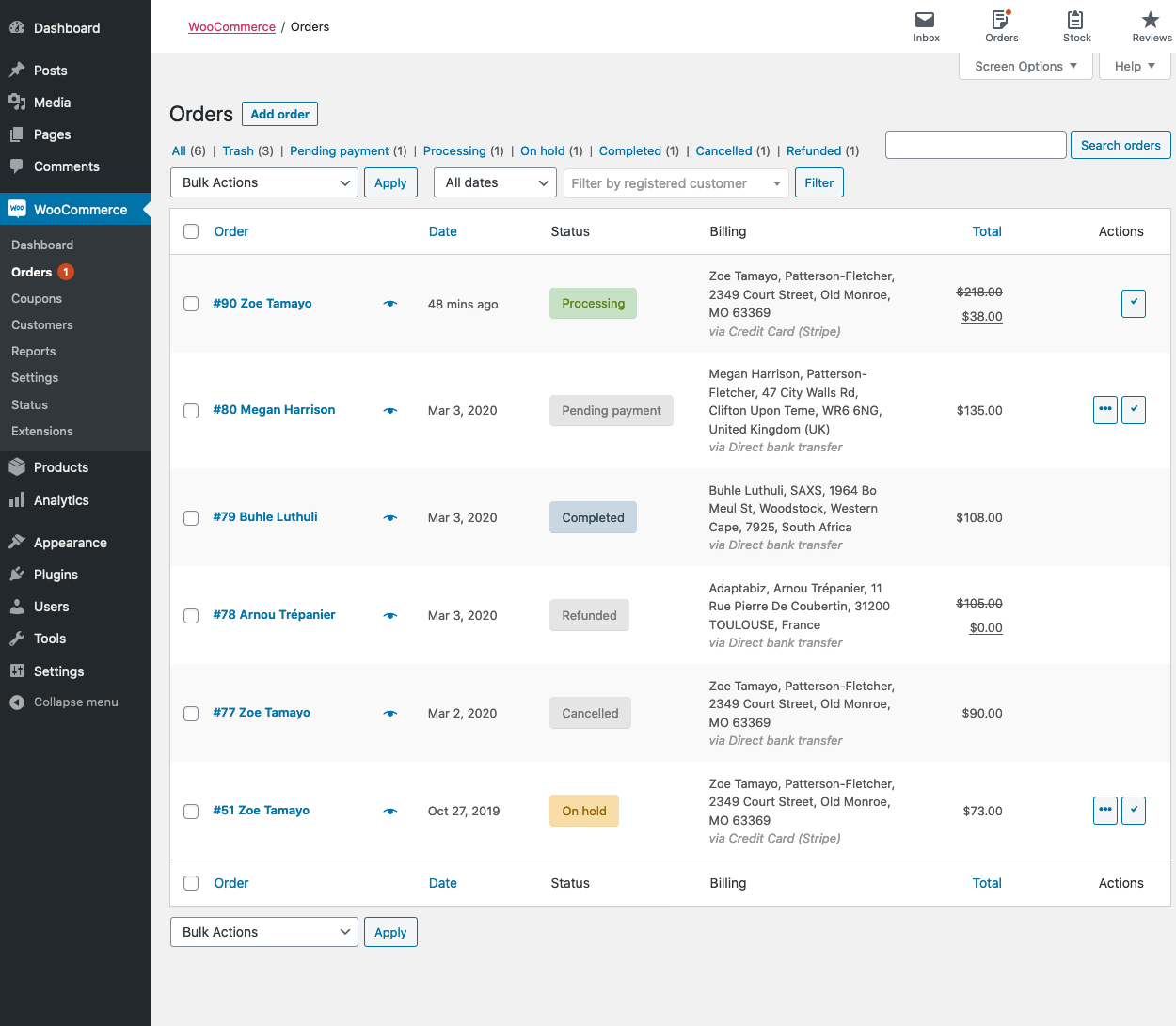This screenshot has width=1176, height=1026.
Task: Open the Screen Options panel
Action: 1025,66
